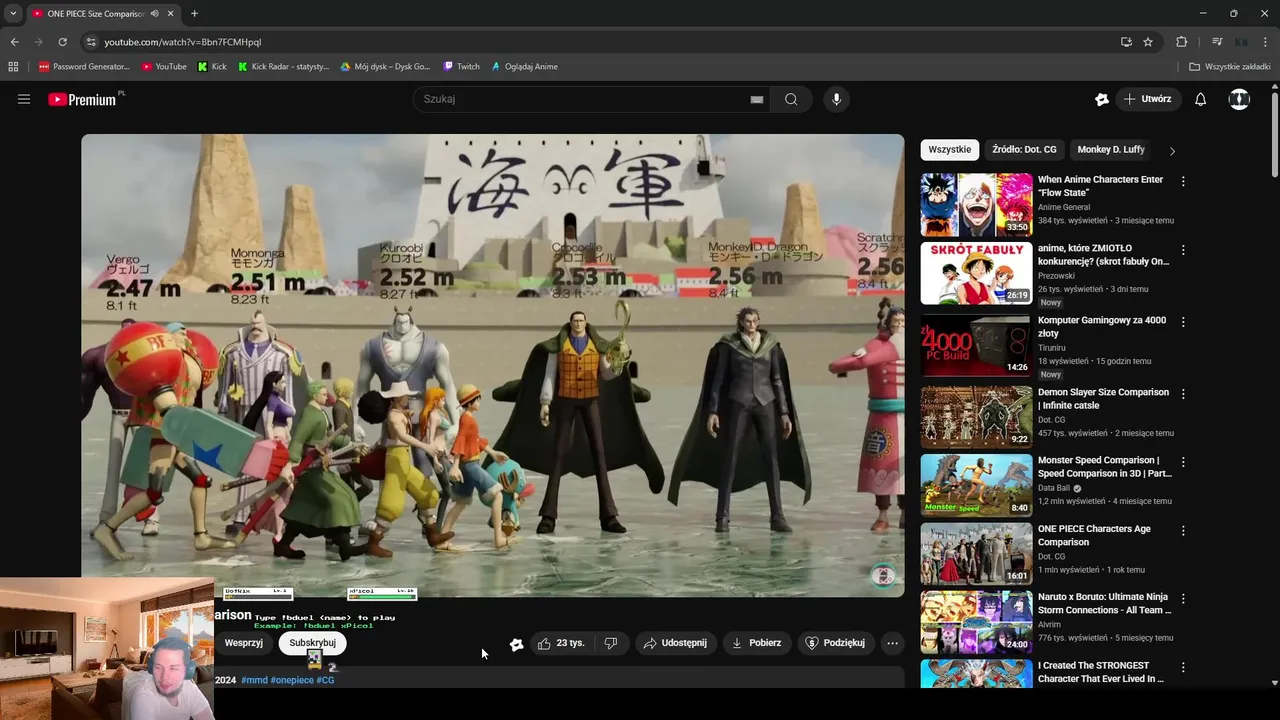
Task: Open options for Flow State video
Action: (1183, 182)
